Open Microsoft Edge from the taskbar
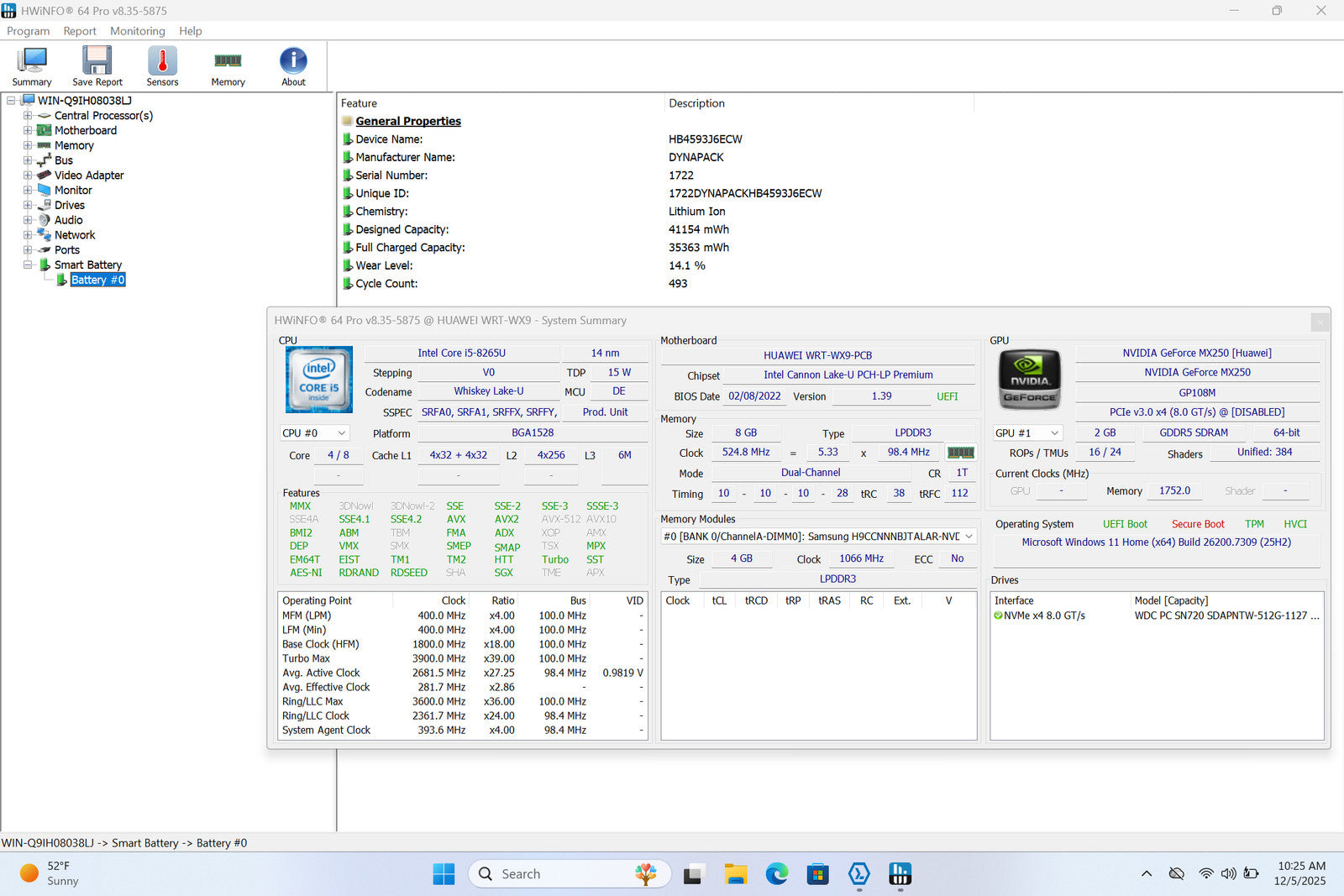The image size is (1344, 896). tap(776, 874)
